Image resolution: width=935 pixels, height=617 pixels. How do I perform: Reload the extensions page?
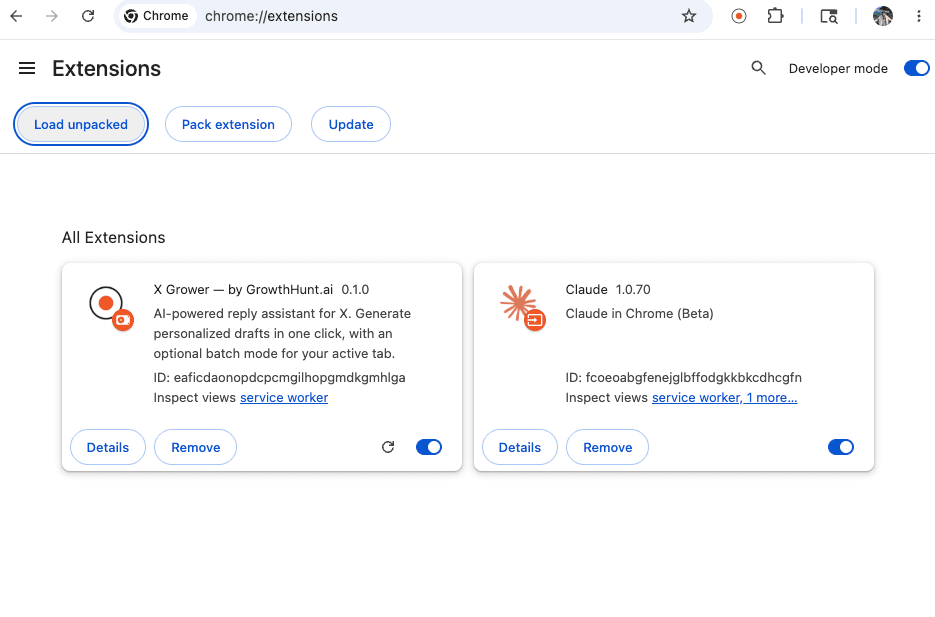coord(88,16)
